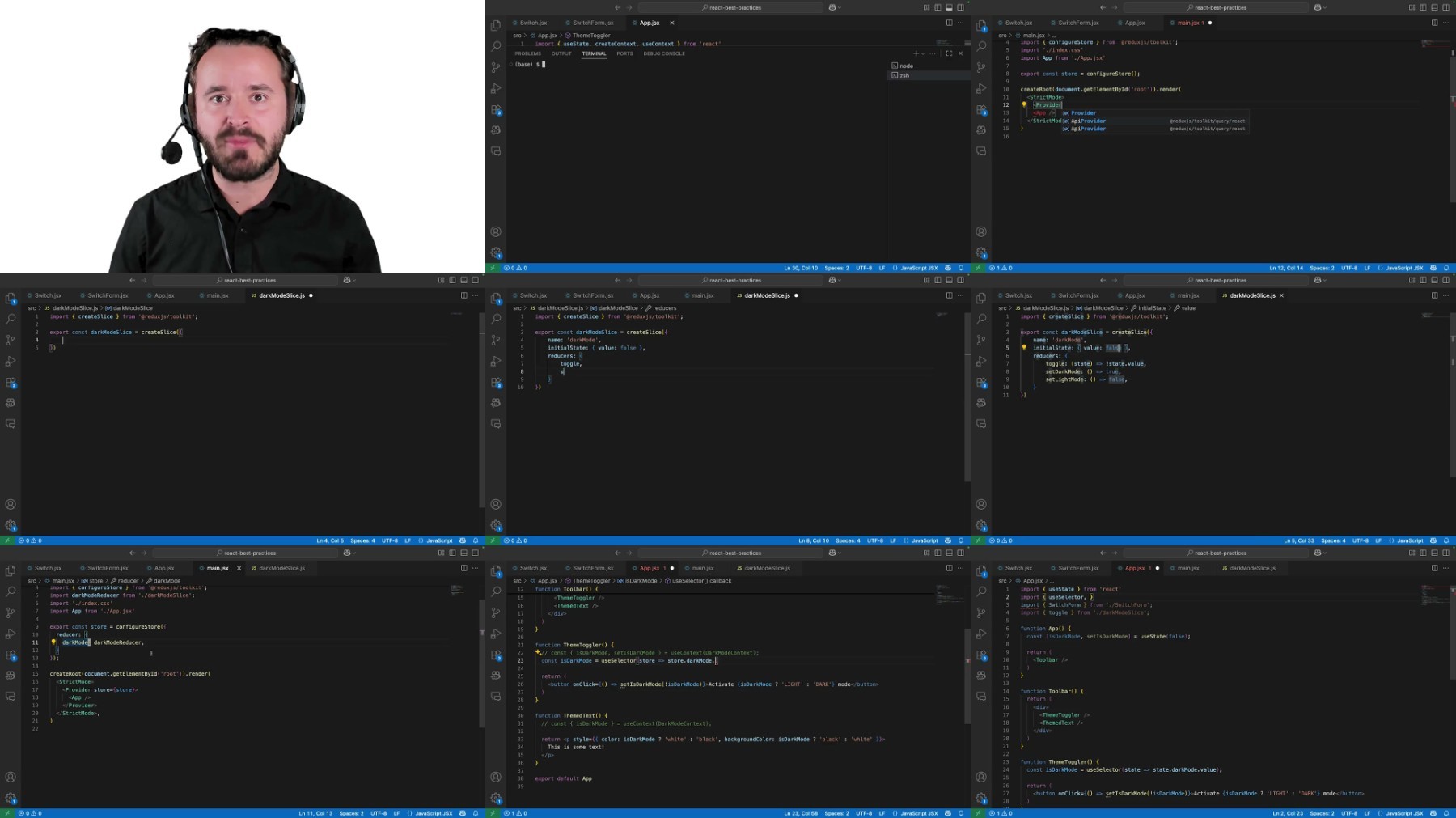This screenshot has height=818, width=1456.
Task: Open JavaScript JSX language mode beside Ln 30, Col 10
Action: coord(919,268)
